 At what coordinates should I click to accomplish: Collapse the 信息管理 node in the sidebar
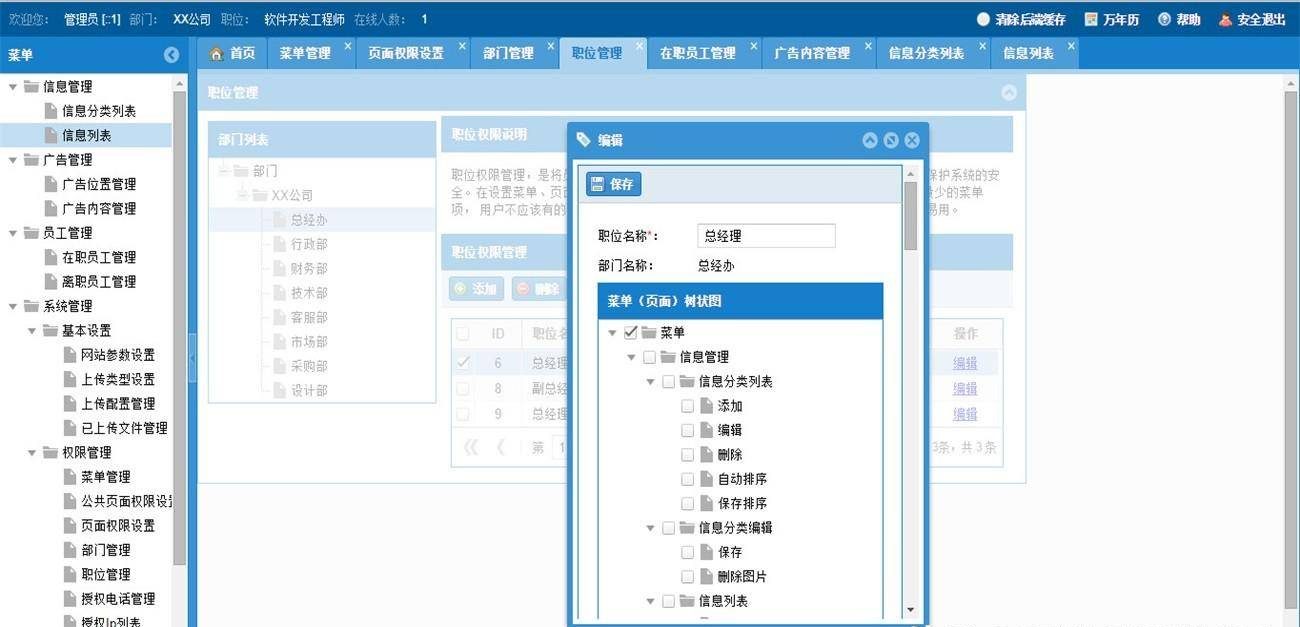tap(13, 87)
